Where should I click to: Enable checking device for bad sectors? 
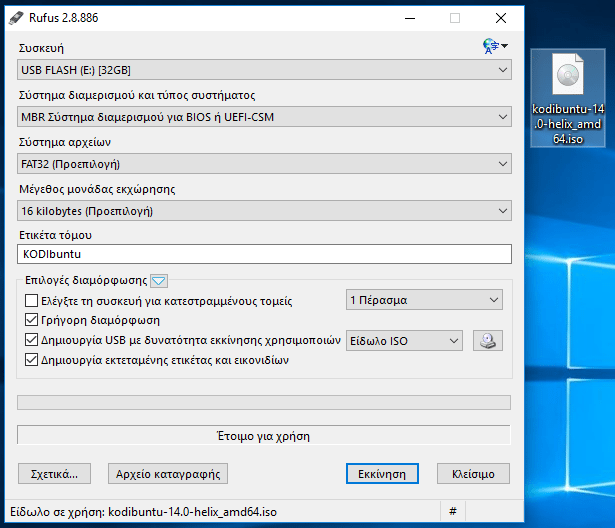[31, 301]
